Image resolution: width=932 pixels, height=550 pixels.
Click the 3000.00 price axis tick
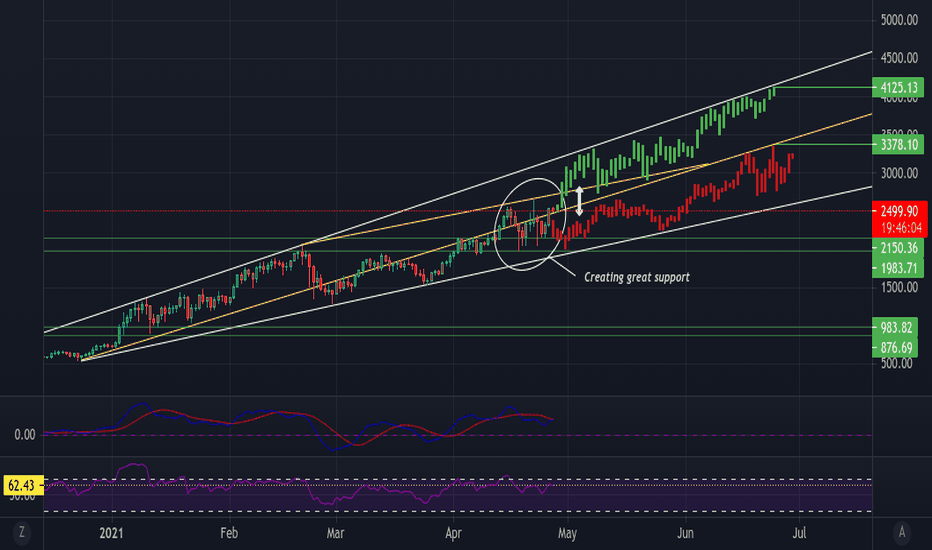[899, 173]
